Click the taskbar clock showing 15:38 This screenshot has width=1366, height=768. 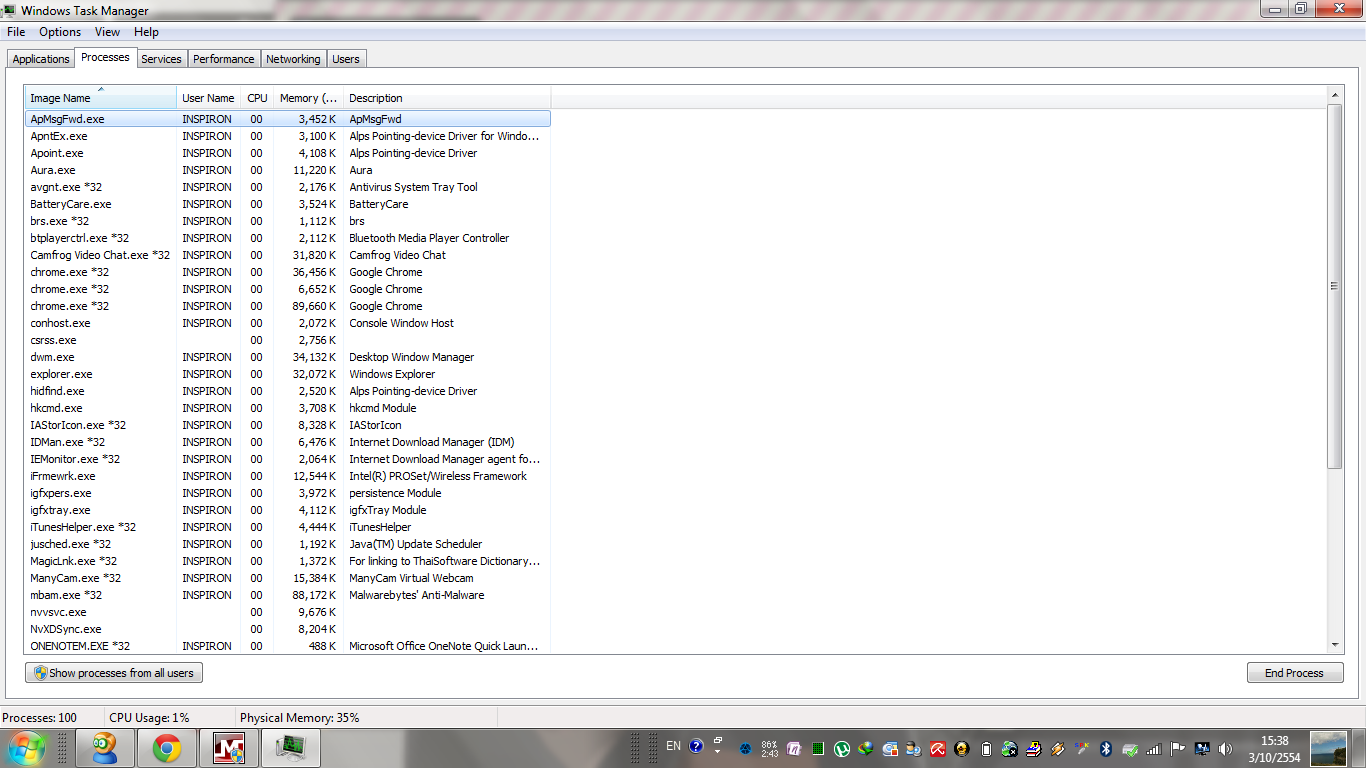pyautogui.click(x=1274, y=748)
